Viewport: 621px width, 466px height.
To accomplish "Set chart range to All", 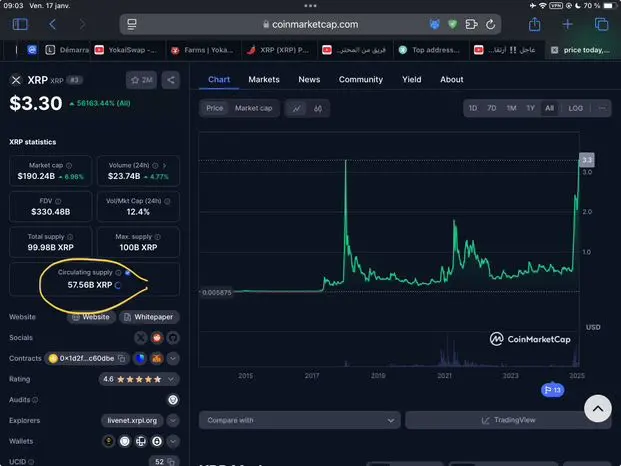I will tap(549, 108).
